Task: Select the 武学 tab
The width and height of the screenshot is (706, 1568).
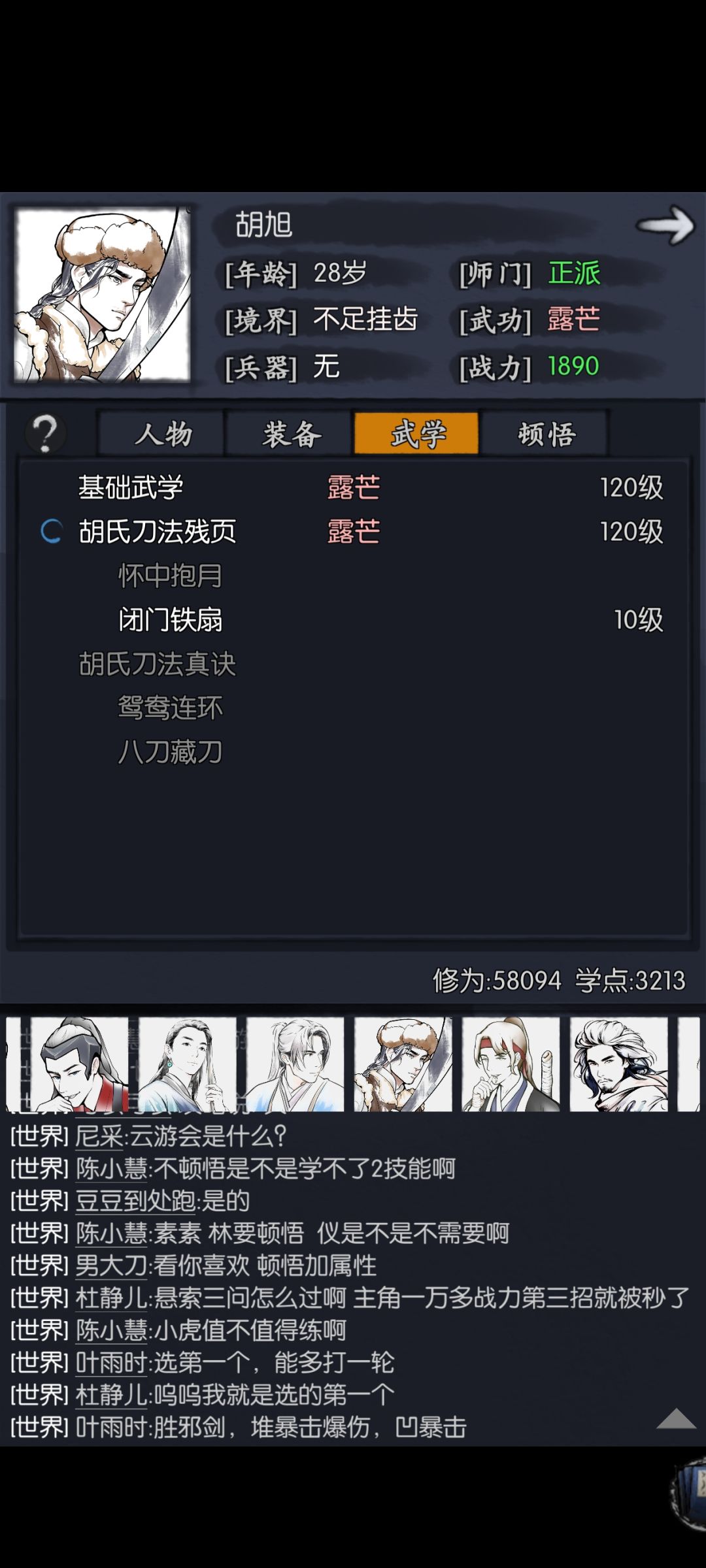Action: pyautogui.click(x=416, y=433)
